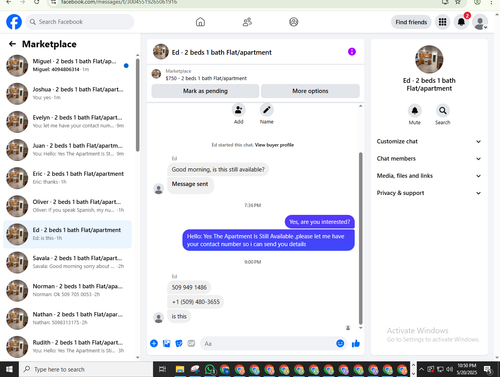
Task: Click the message input field Aa
Action: point(268,343)
